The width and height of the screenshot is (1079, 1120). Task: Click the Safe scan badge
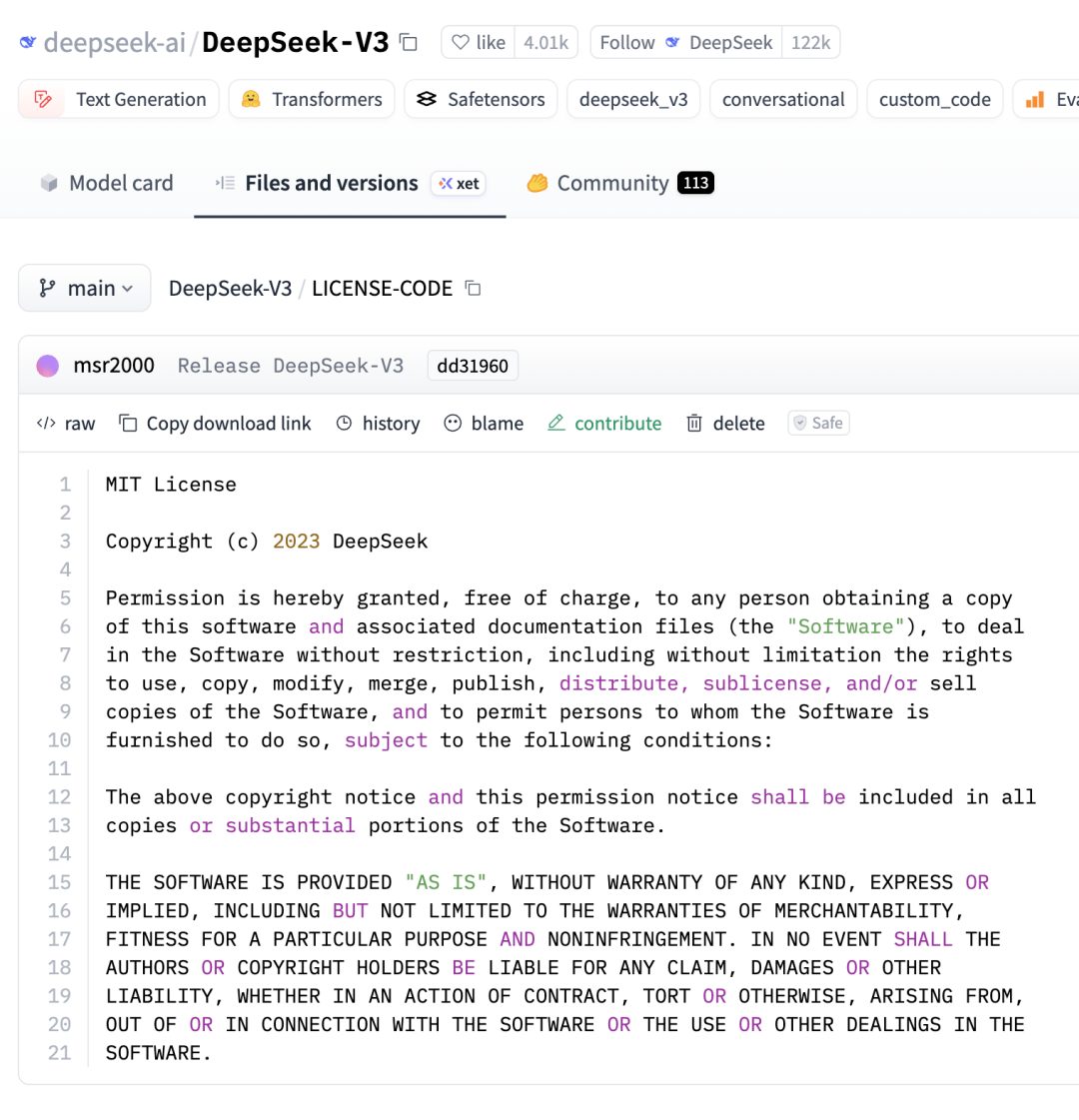pos(818,423)
